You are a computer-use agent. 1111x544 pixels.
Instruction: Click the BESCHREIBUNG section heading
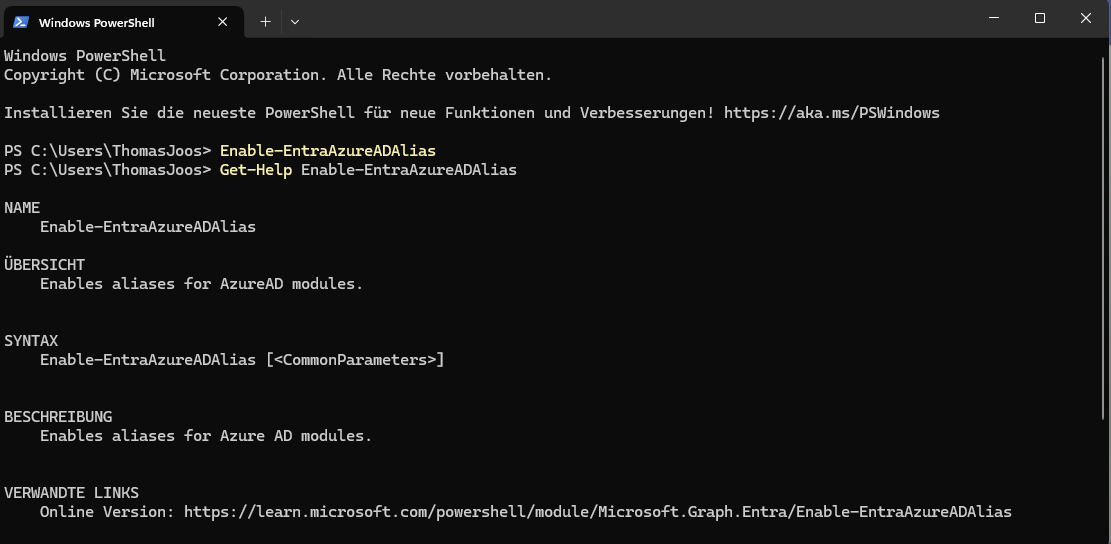58,417
